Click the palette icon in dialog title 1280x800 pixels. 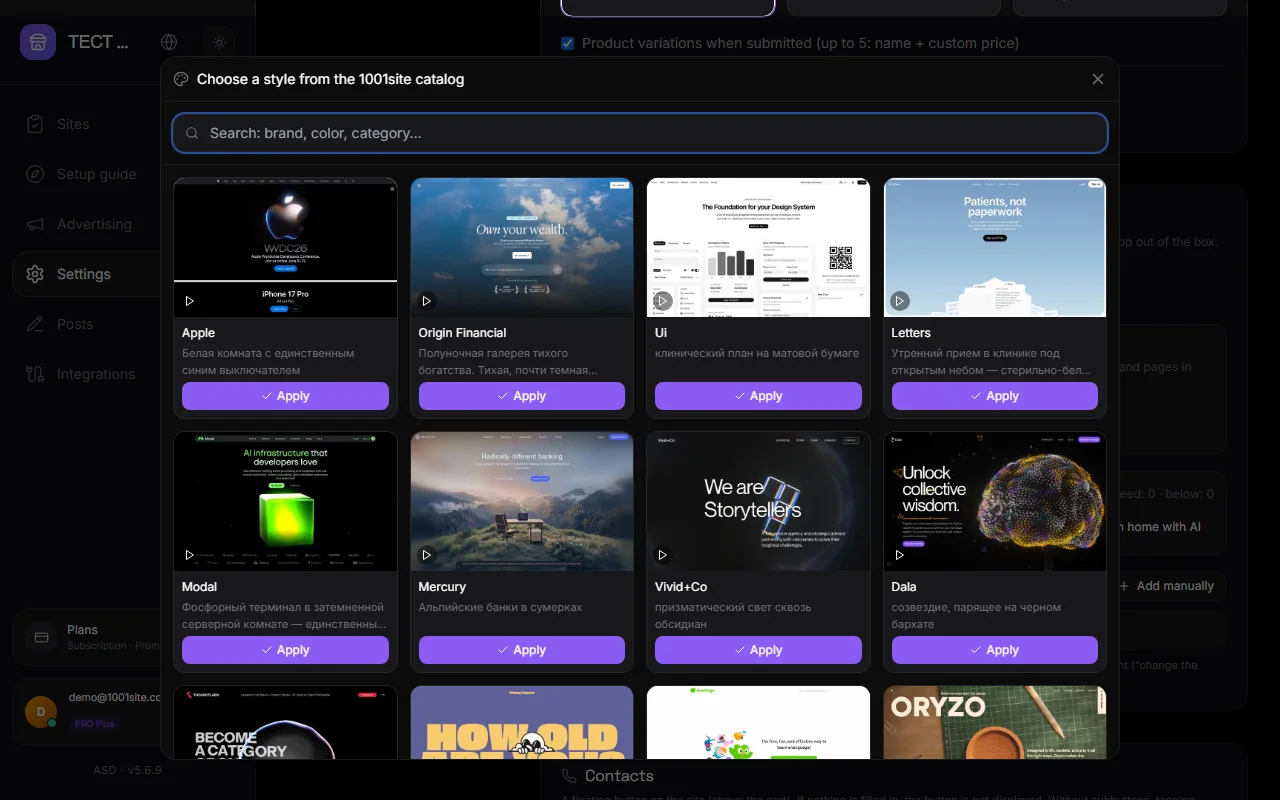[x=181, y=79]
